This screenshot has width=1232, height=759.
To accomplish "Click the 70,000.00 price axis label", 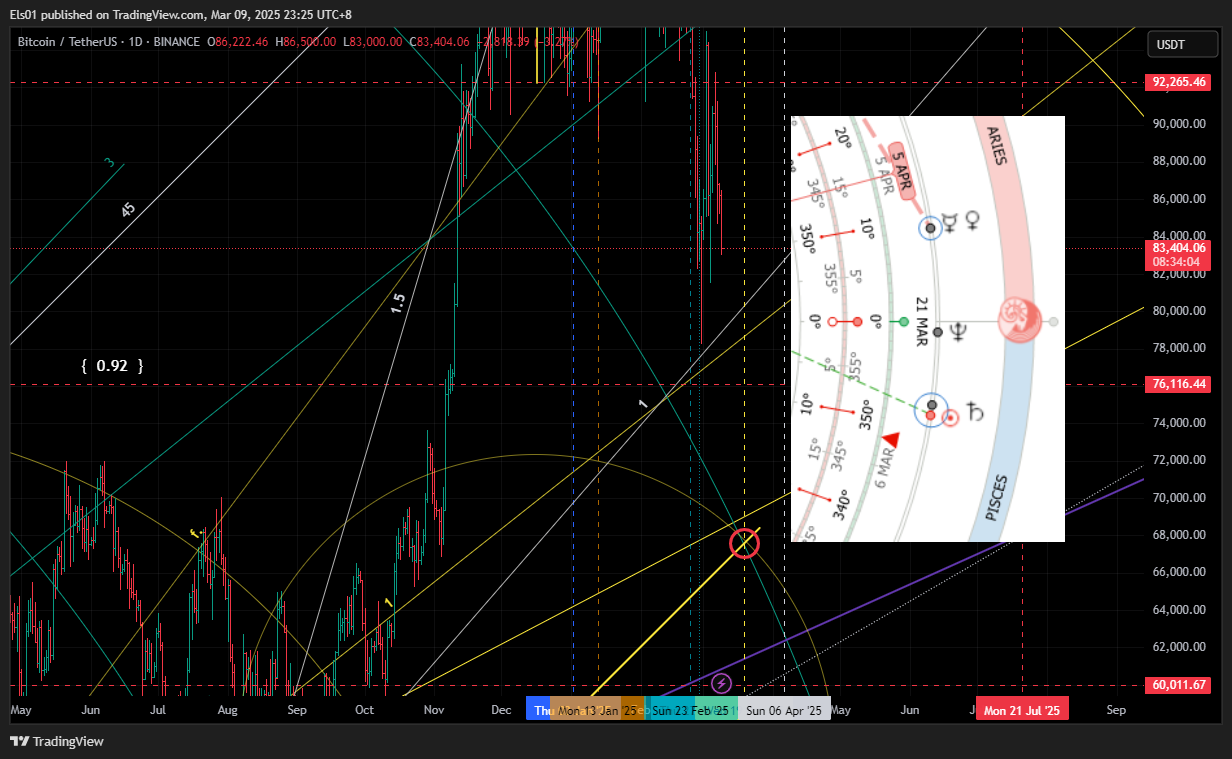I will tap(1180, 498).
